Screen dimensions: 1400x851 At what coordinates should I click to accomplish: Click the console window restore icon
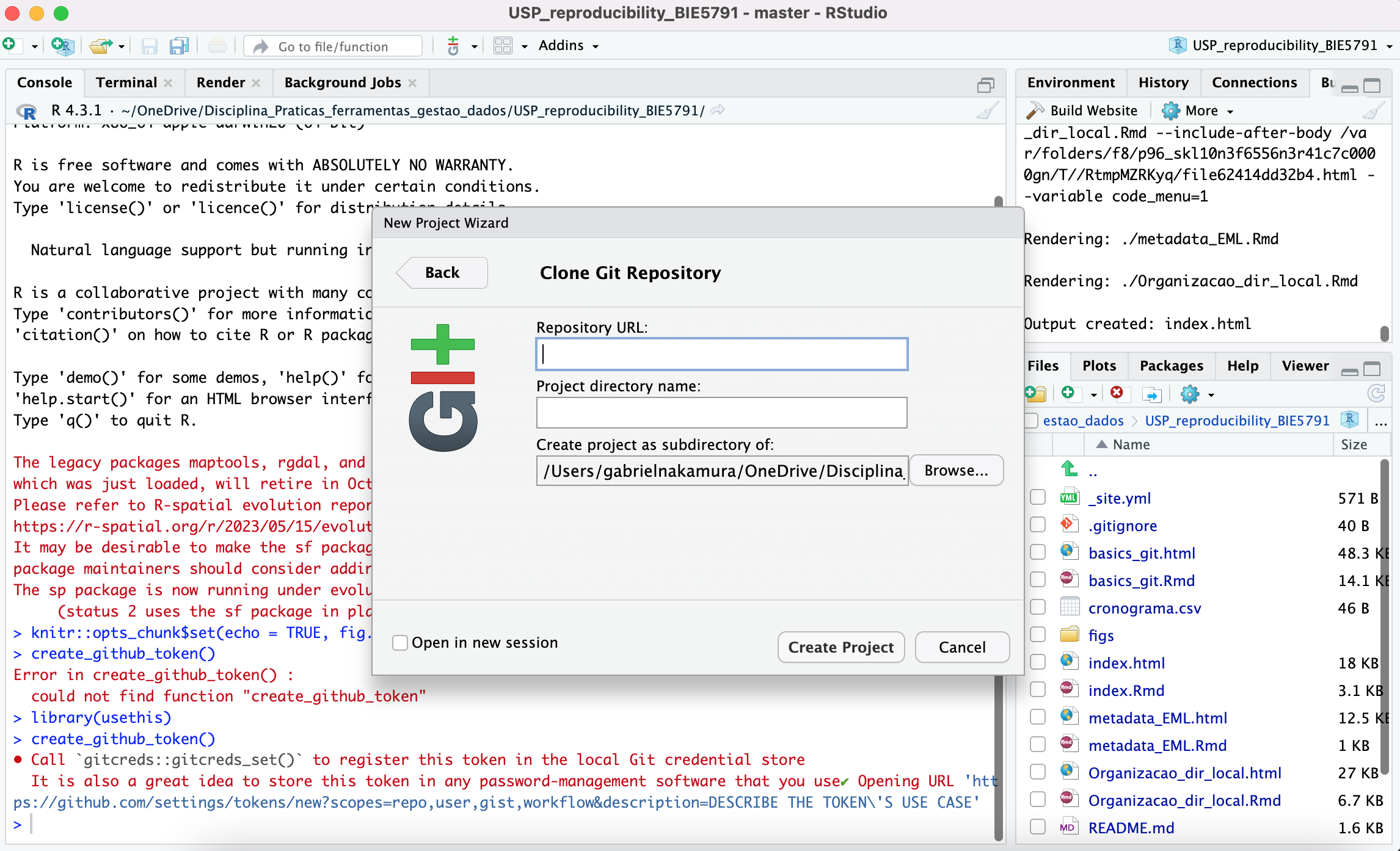(x=986, y=85)
